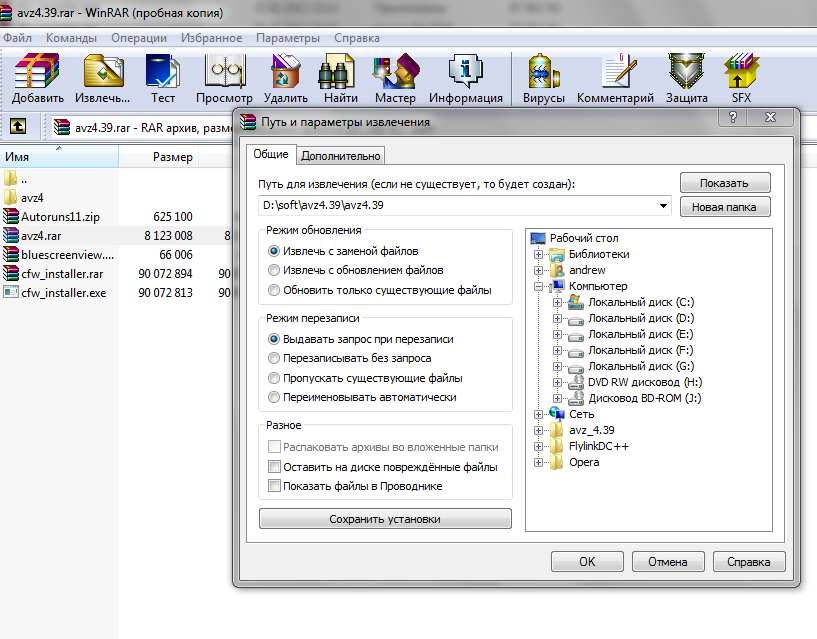Open the Параметры menu

(288, 38)
